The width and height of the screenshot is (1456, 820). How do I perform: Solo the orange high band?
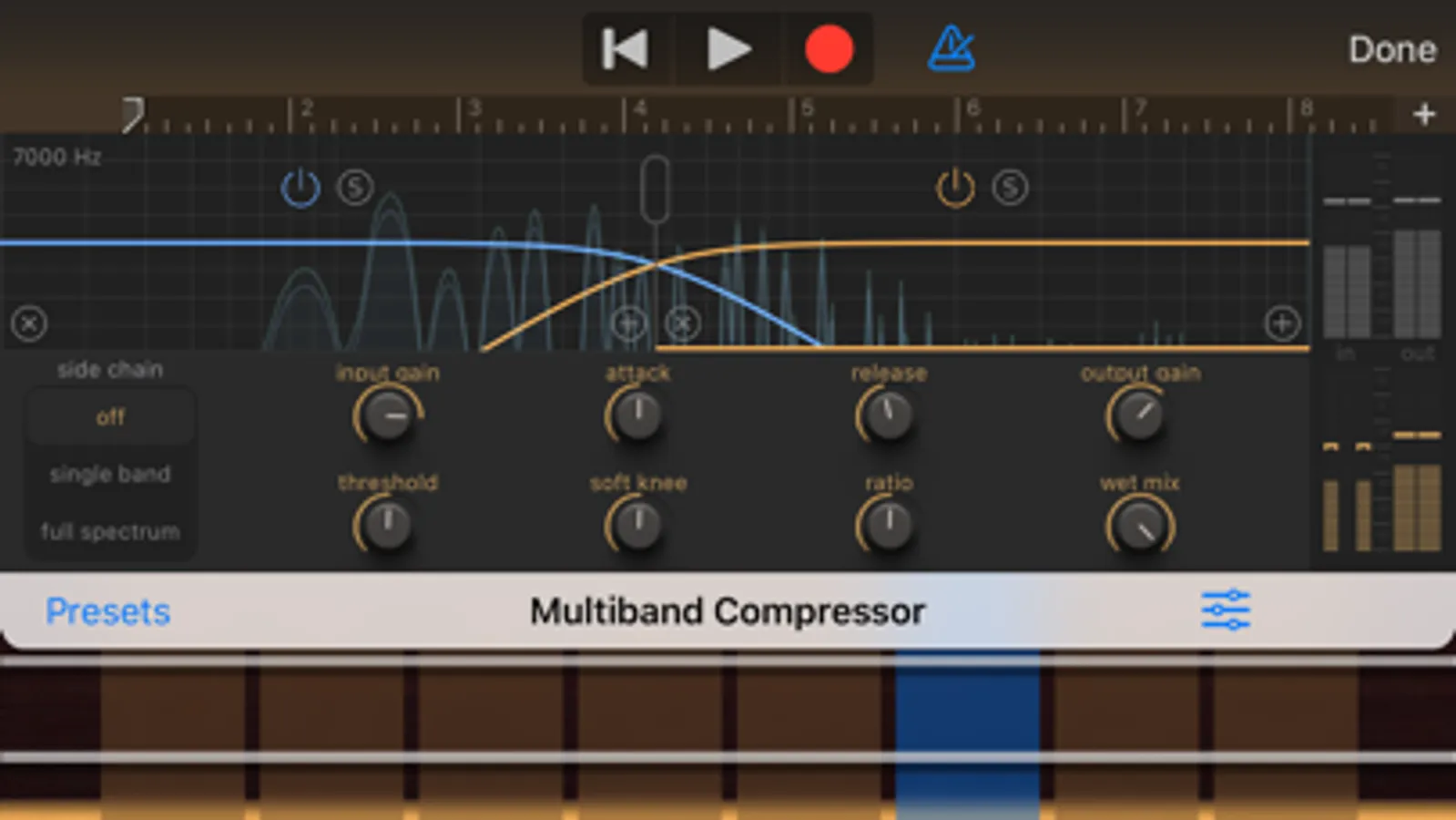pos(1010,188)
